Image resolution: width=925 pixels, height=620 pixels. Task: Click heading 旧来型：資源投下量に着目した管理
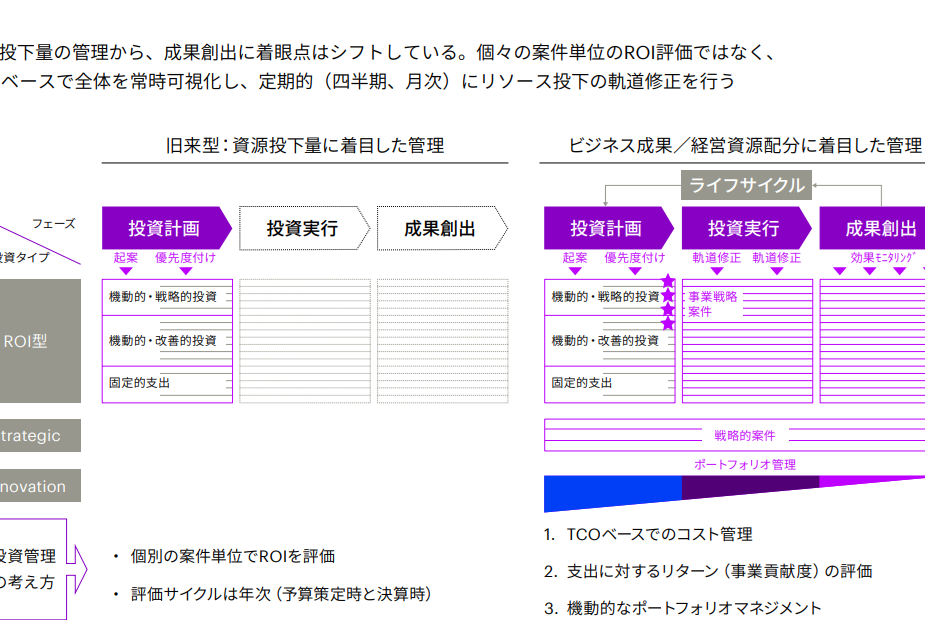tap(305, 145)
